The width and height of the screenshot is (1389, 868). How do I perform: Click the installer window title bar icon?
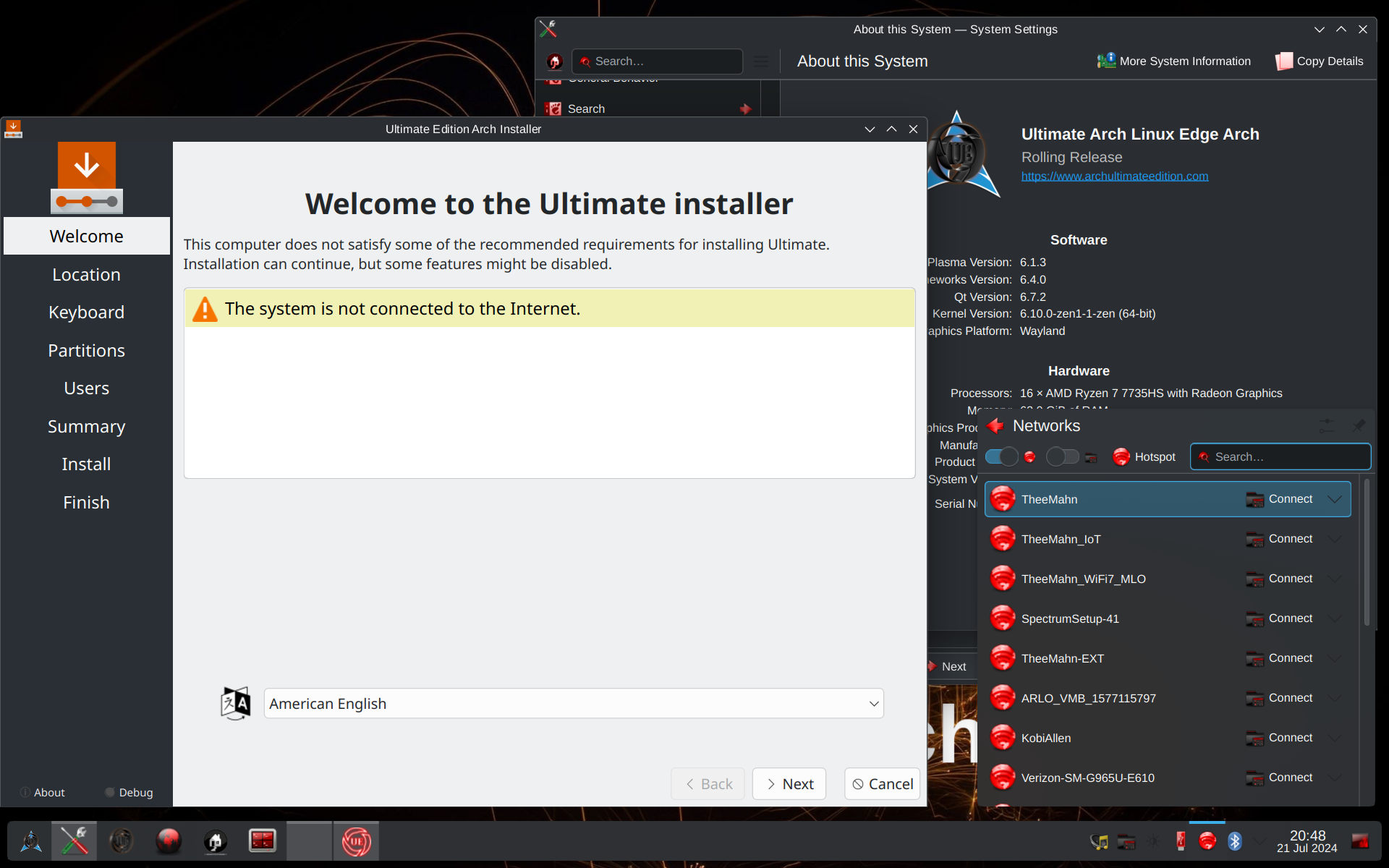pos(13,129)
